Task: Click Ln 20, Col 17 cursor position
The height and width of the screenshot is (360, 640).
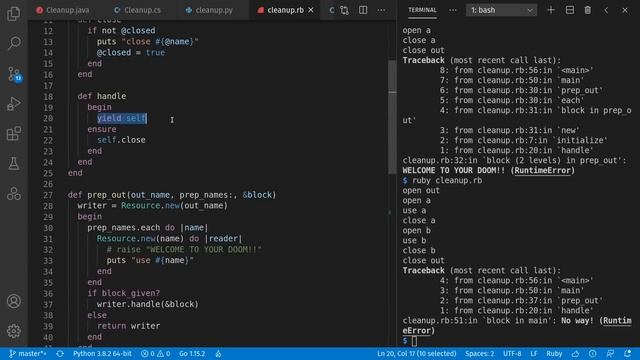Action: pos(416,353)
